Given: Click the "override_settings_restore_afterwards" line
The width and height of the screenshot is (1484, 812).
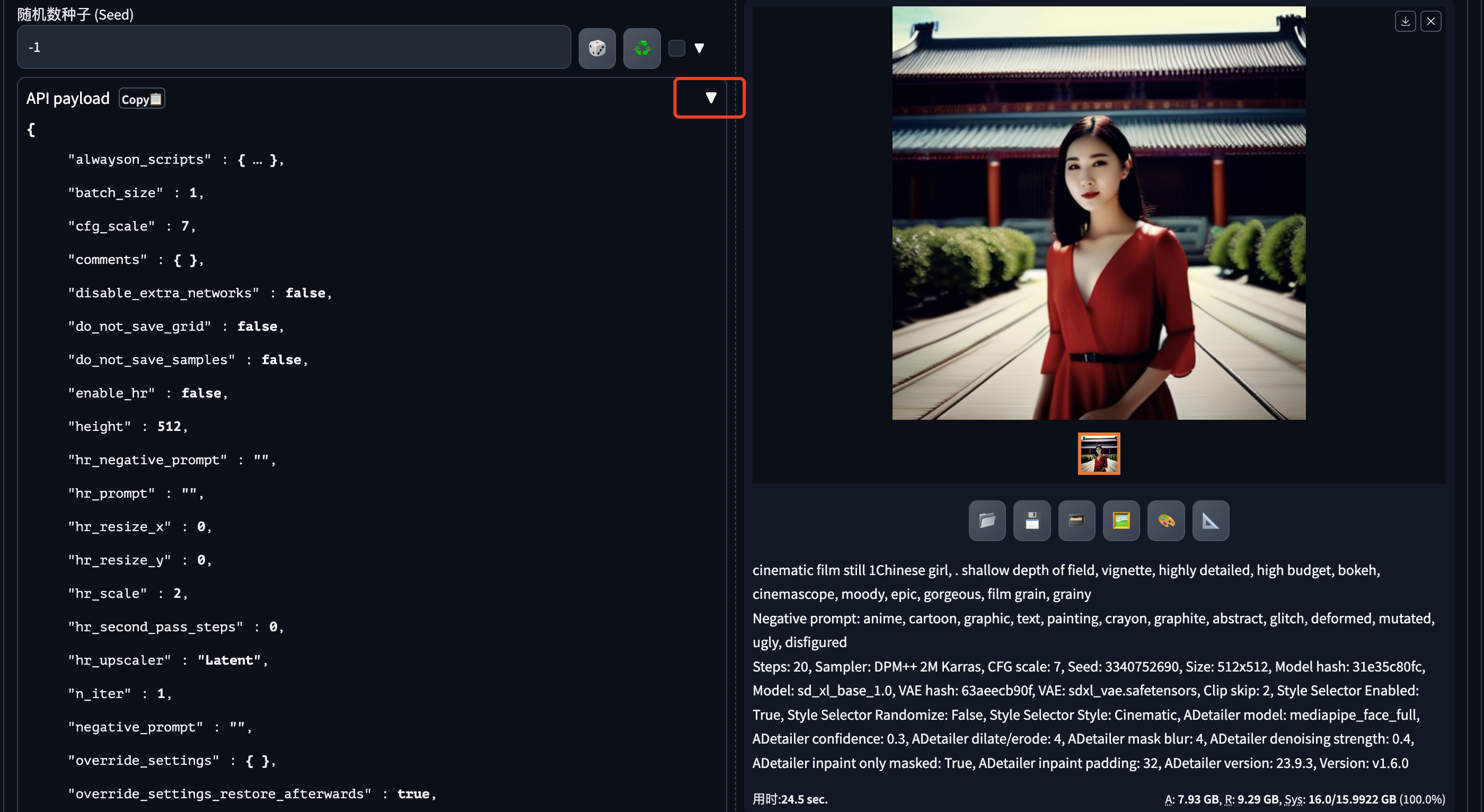Looking at the screenshot, I should [252, 794].
